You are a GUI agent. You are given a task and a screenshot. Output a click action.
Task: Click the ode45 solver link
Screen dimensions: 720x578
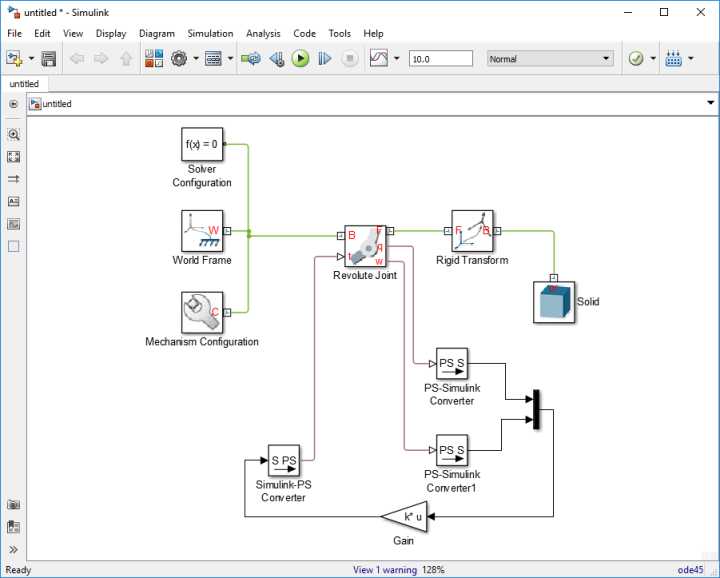click(690, 570)
